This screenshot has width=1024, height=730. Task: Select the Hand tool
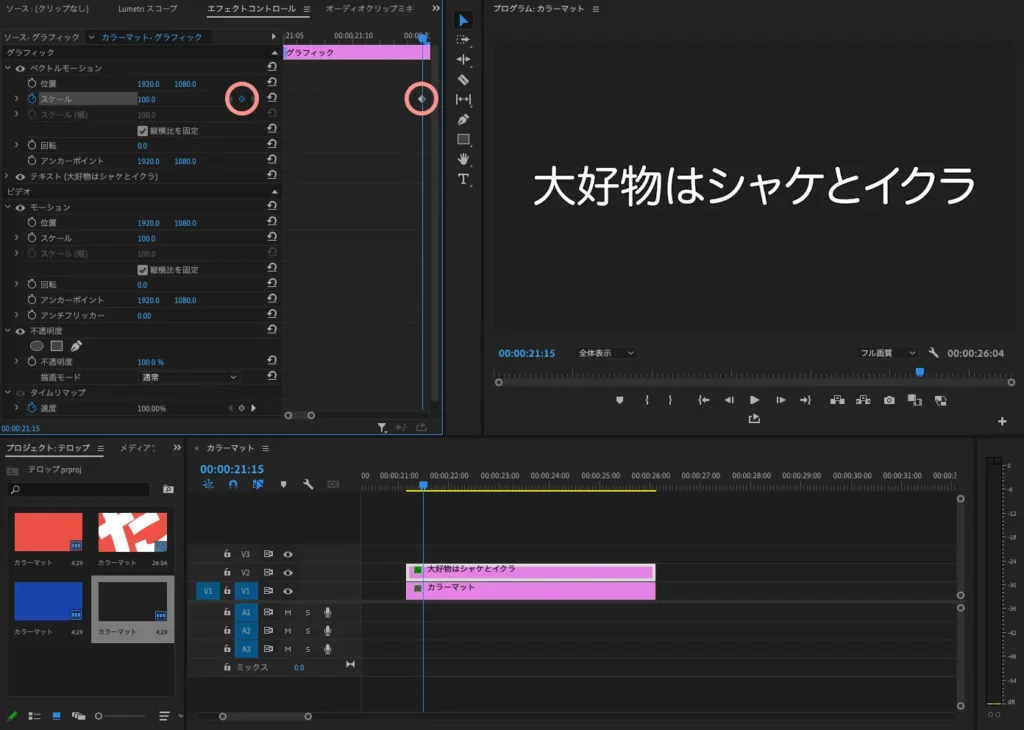(463, 159)
